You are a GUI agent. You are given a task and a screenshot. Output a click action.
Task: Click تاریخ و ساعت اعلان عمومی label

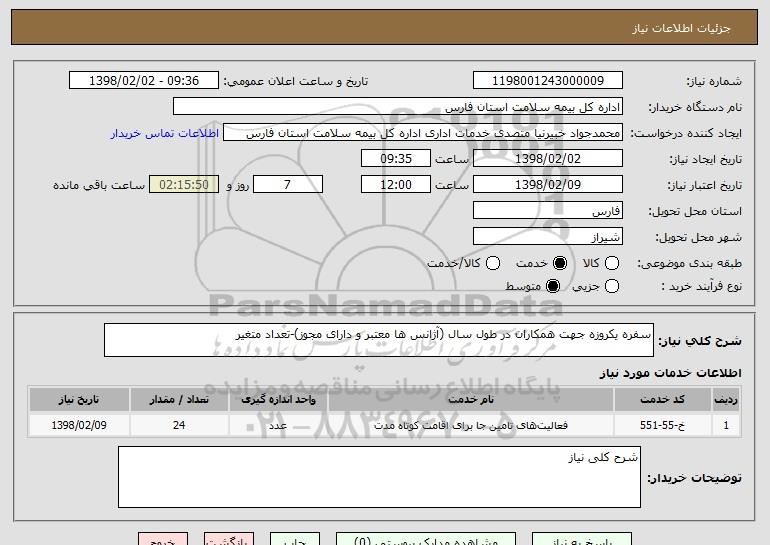(296, 82)
